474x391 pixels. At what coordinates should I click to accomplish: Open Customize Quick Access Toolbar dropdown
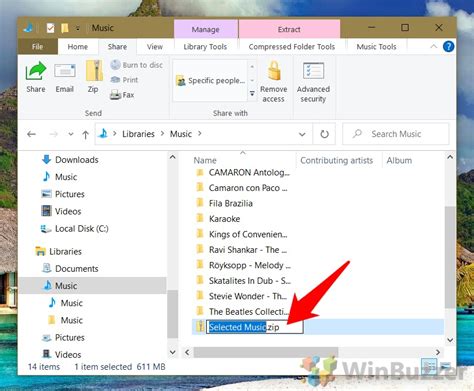(78, 29)
